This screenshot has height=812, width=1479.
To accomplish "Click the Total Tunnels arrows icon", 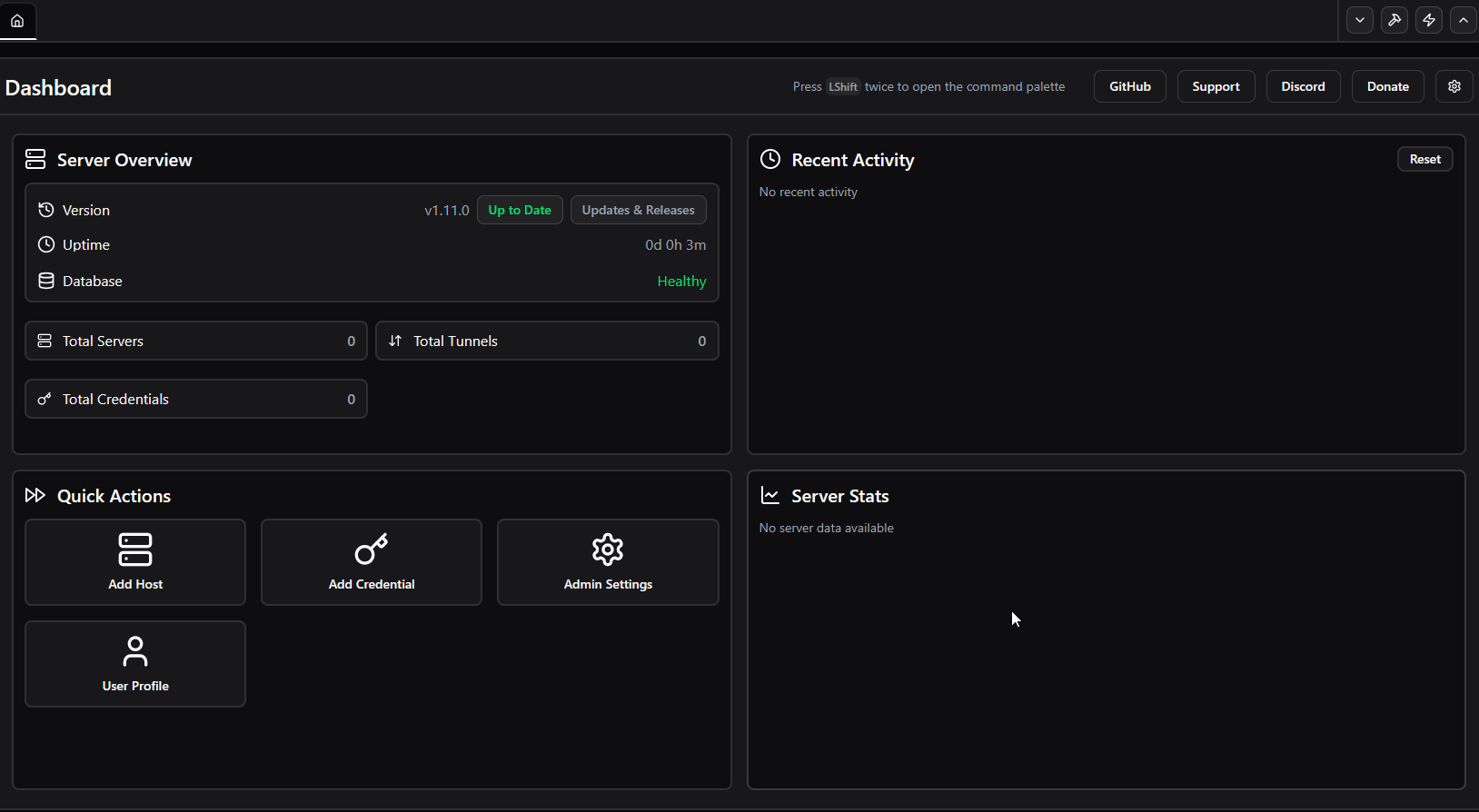I will pos(395,341).
